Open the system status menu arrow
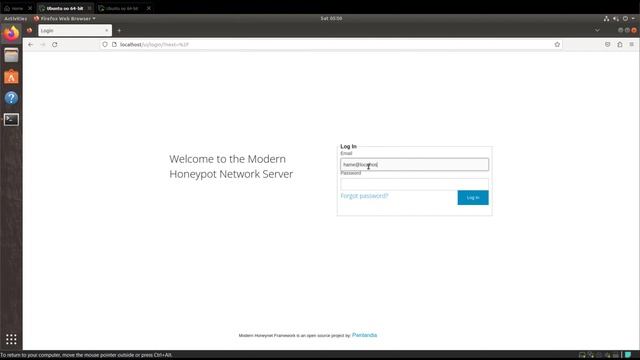The image size is (640, 360). coord(633,18)
